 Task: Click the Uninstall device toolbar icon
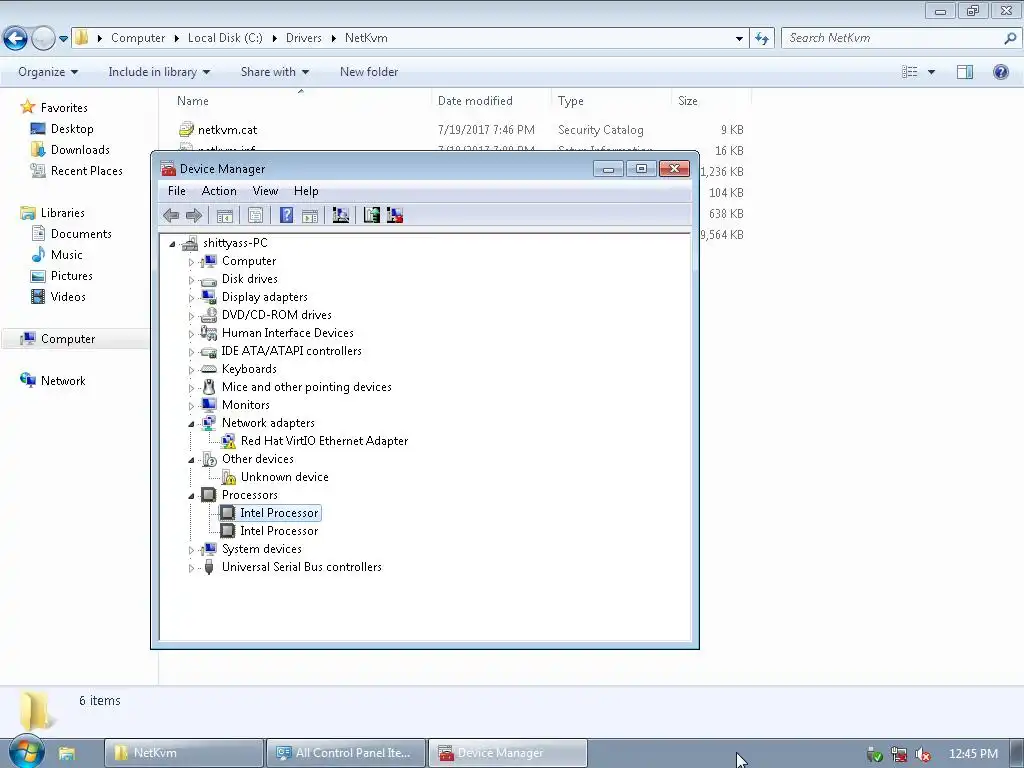[395, 215]
